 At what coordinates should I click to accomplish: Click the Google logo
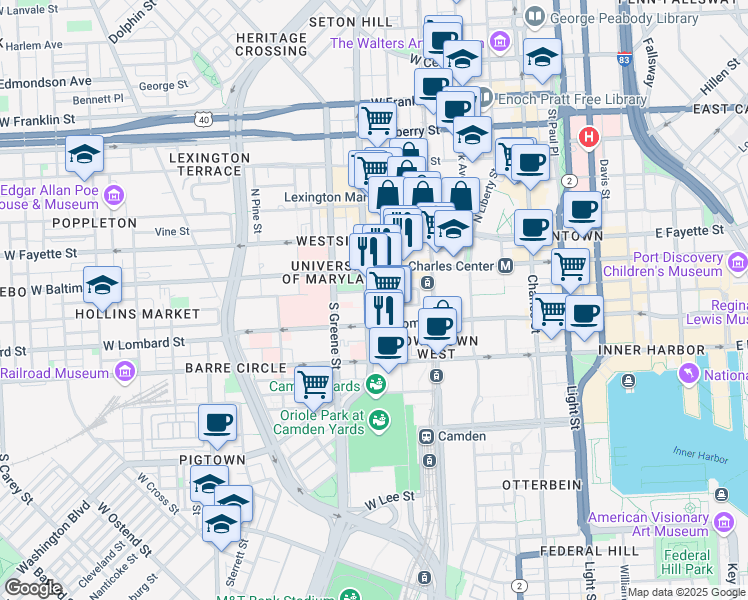coord(33,588)
